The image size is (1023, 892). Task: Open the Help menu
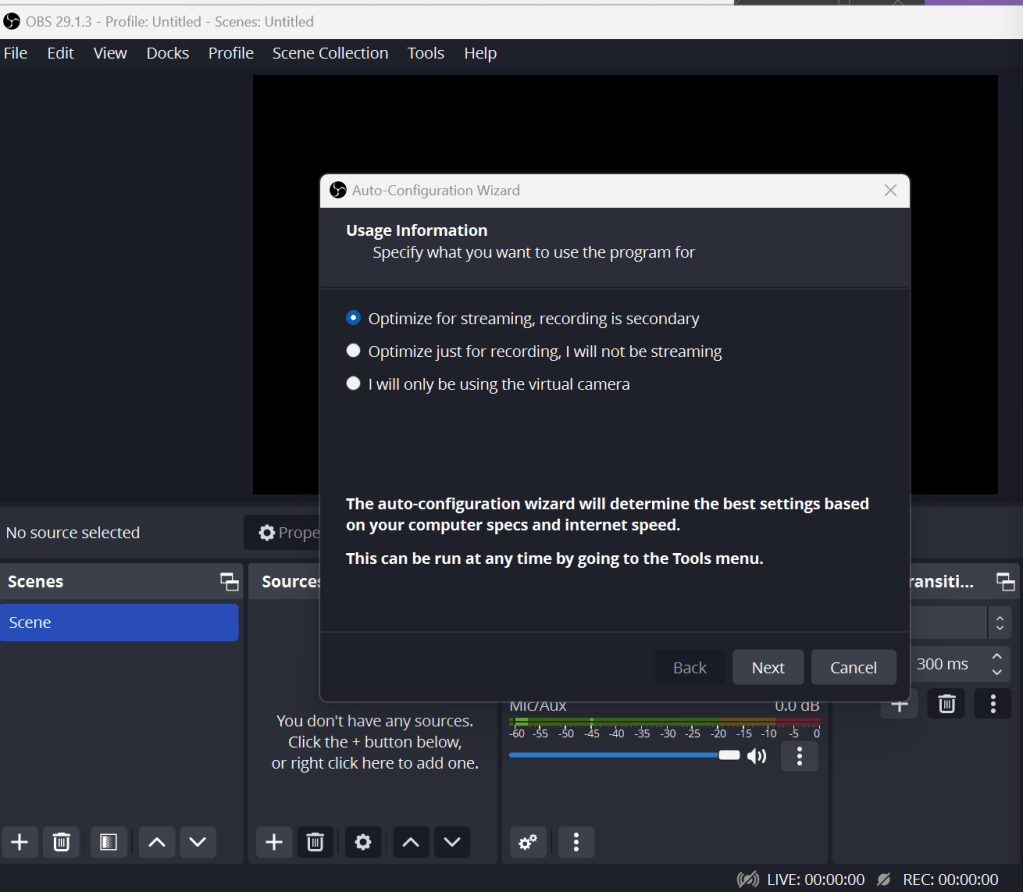[480, 53]
